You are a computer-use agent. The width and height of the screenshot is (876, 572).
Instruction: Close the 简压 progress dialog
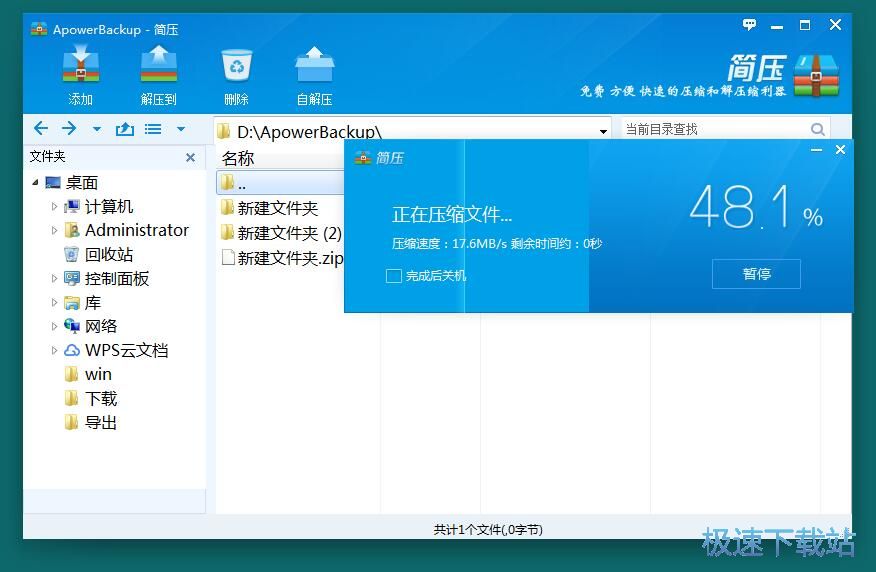(x=840, y=150)
